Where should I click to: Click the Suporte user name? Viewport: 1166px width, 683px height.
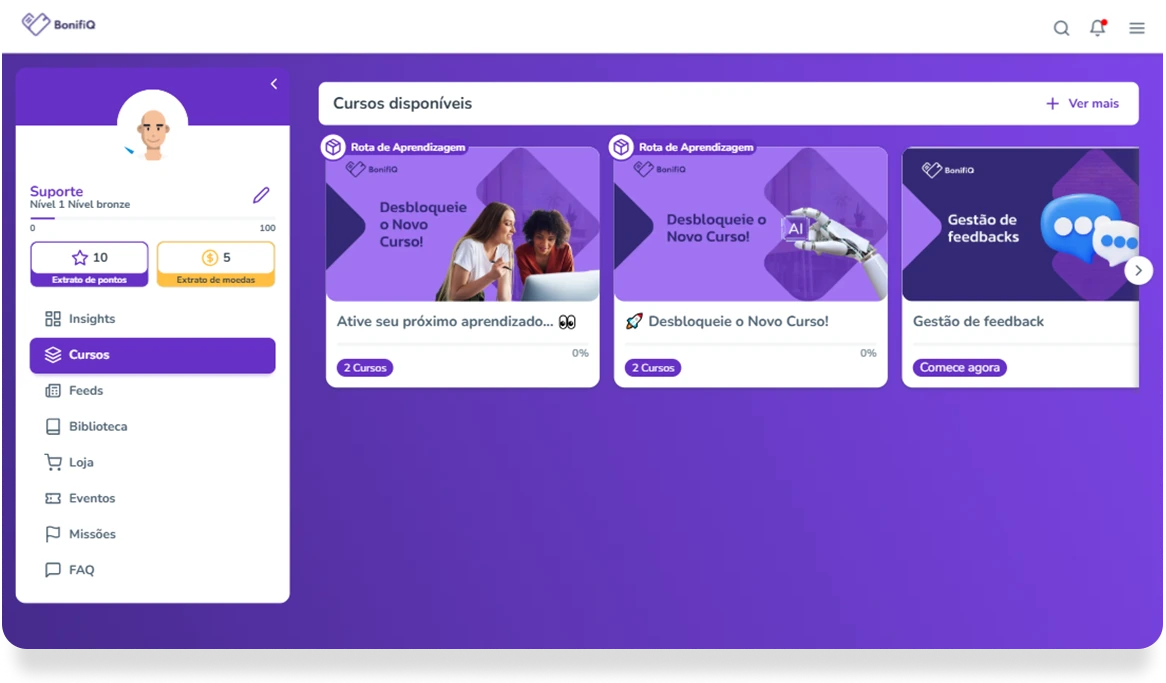[x=57, y=191]
